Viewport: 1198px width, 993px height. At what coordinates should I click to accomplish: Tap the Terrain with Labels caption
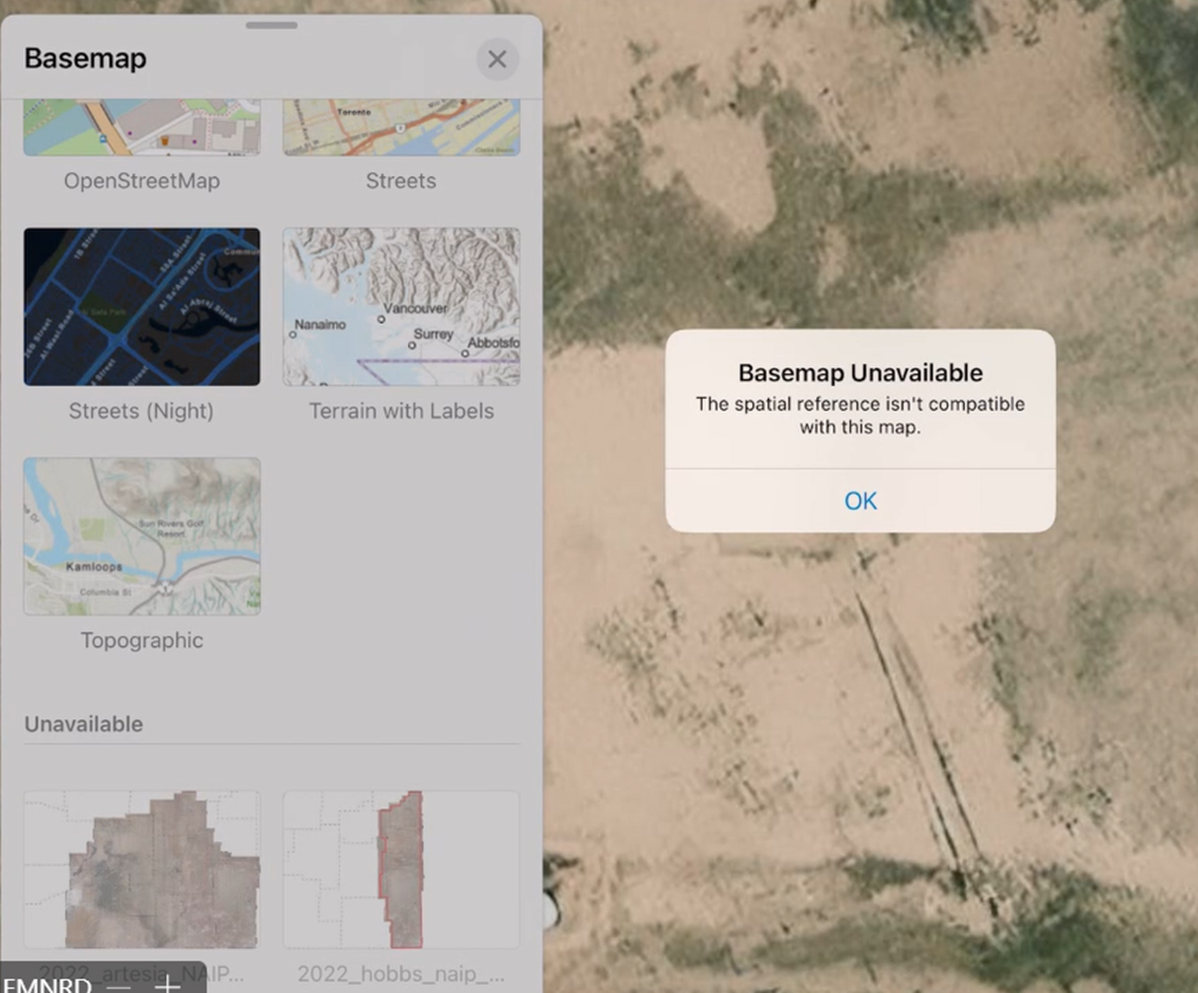pos(400,410)
